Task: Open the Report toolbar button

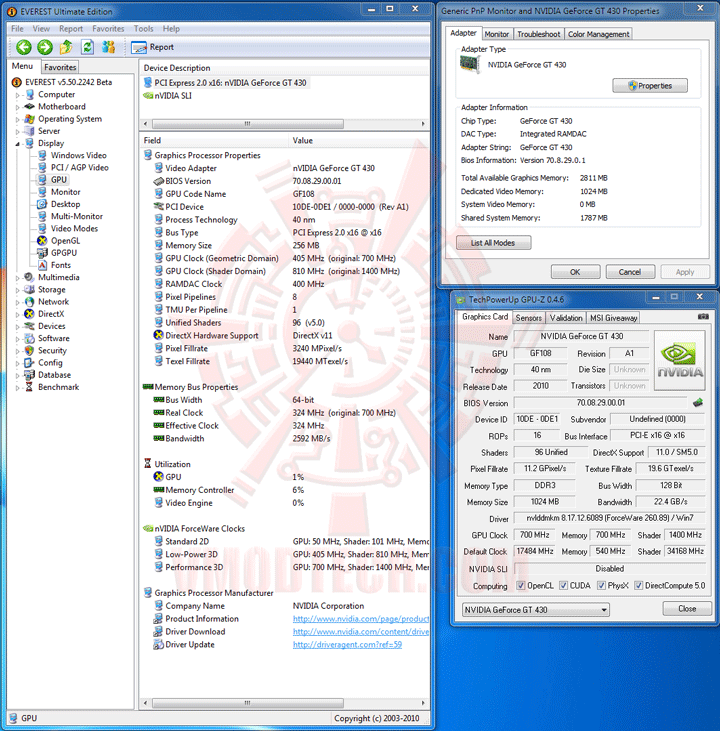Action: coord(152,47)
